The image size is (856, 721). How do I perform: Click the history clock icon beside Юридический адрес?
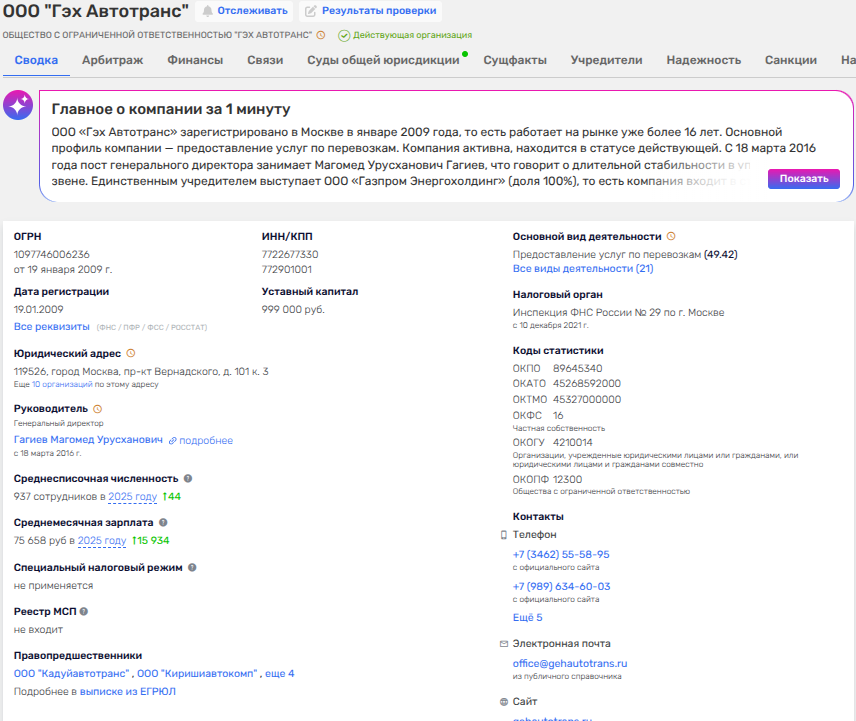pyautogui.click(x=130, y=353)
